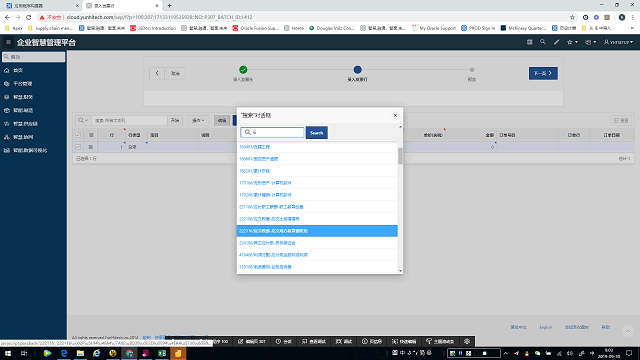Click the pencil edit icon in header
The image size is (640, 360).
[556, 42]
